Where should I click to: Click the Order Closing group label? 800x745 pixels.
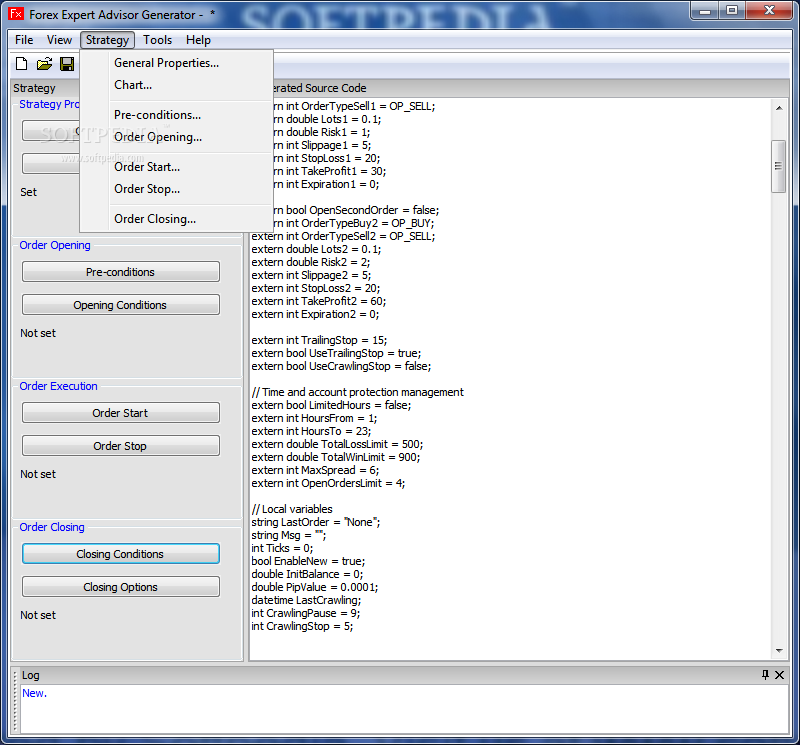[x=52, y=527]
